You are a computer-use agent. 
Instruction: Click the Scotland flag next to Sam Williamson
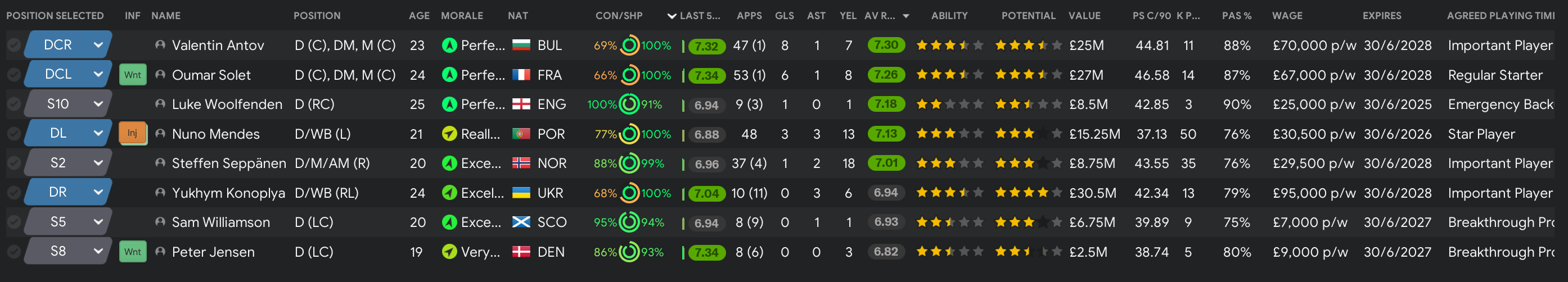[521, 222]
